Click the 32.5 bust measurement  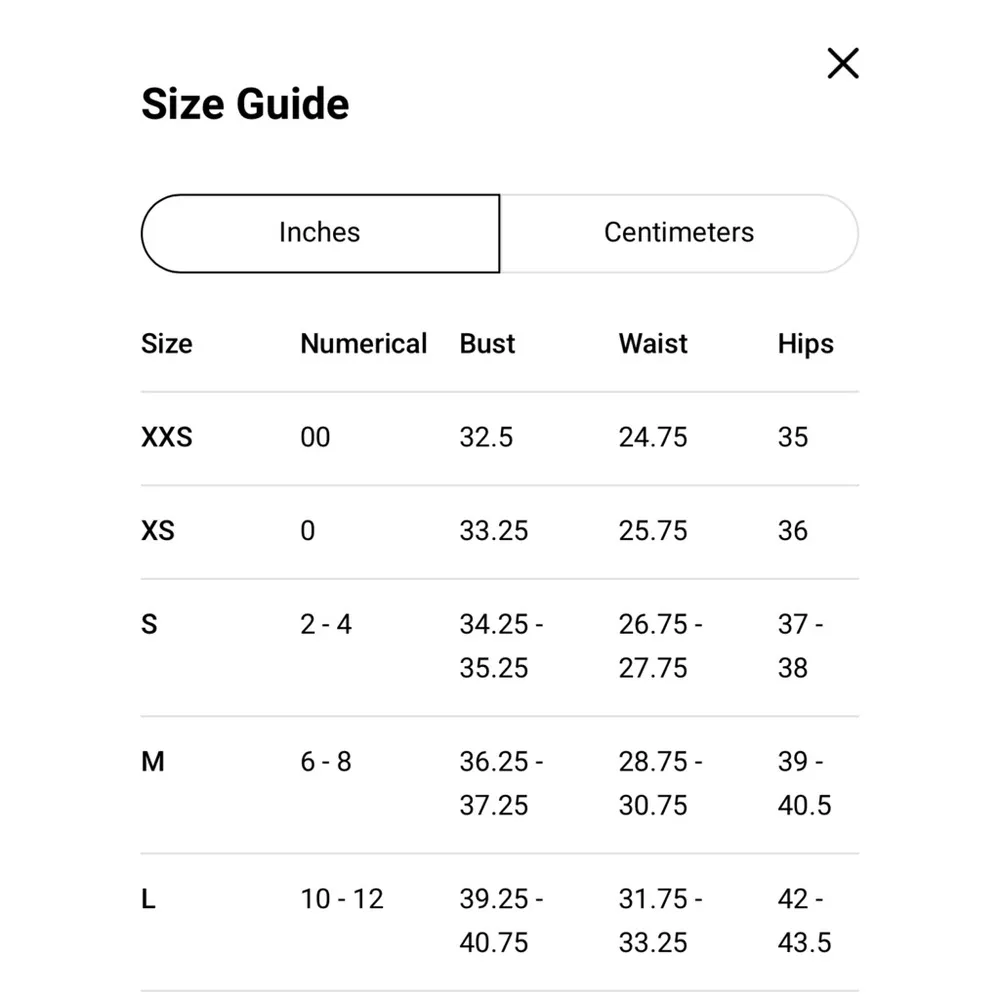pyautogui.click(x=486, y=437)
